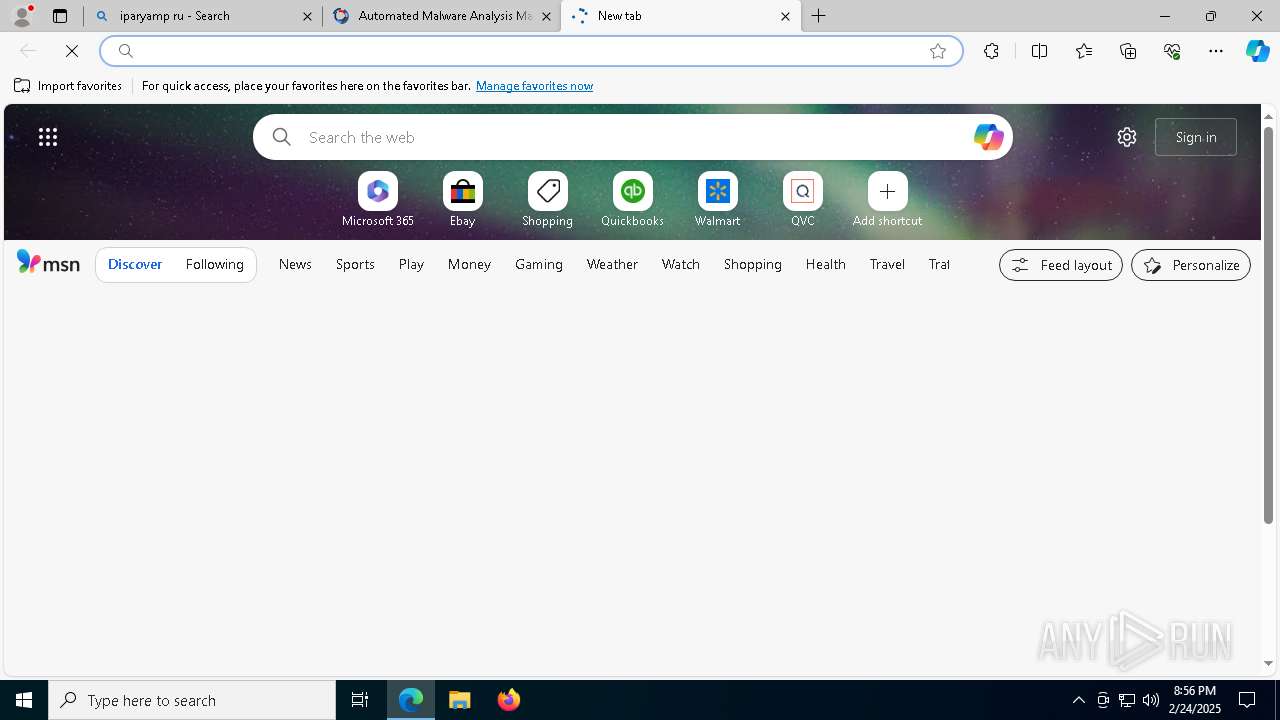
Task: Open the Weather category
Action: [x=612, y=264]
